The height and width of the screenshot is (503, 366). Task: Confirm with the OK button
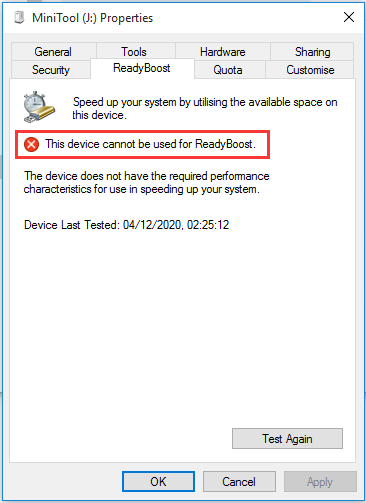pyautogui.click(x=158, y=481)
